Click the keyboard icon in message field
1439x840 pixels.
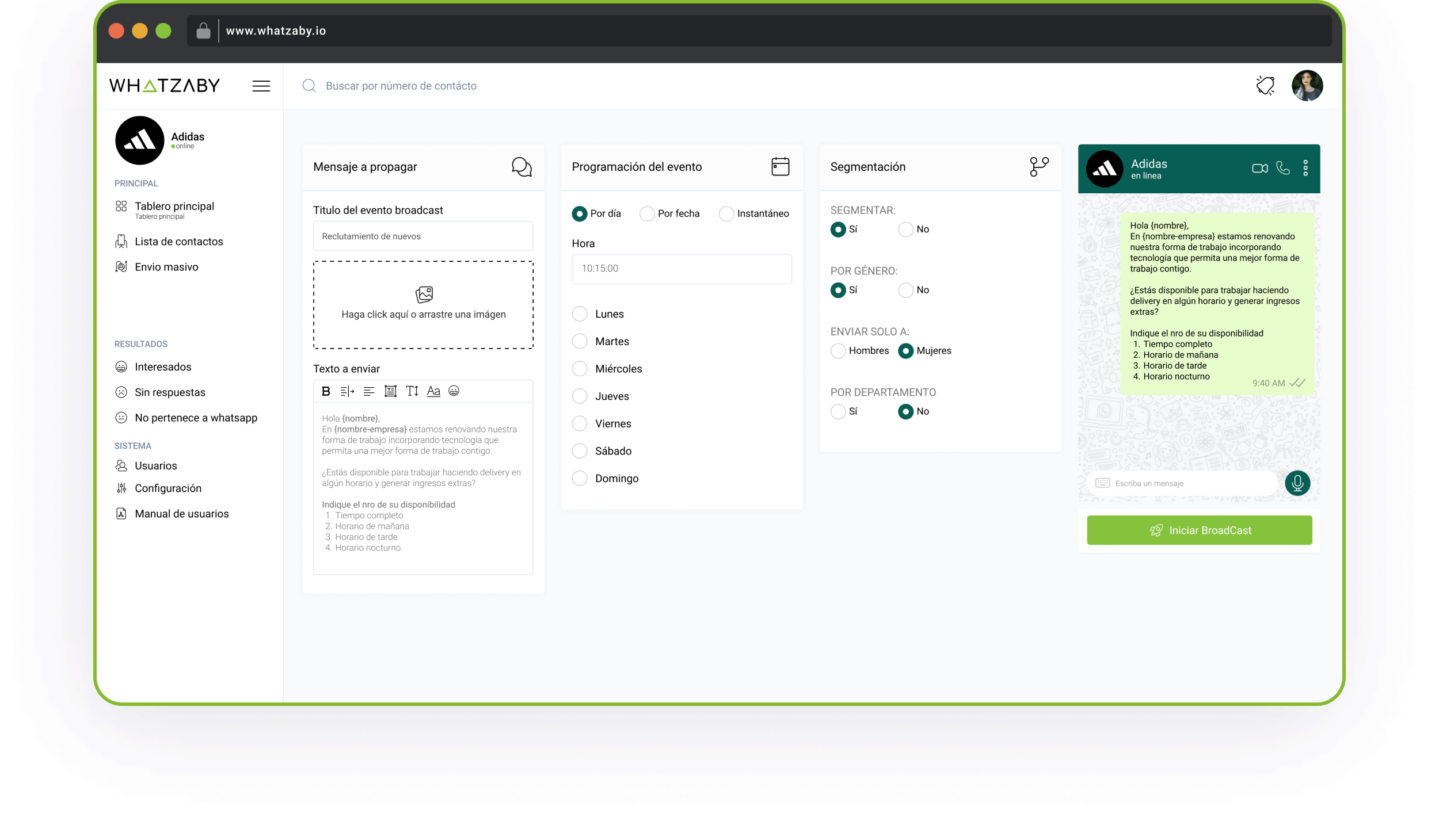coord(1102,483)
